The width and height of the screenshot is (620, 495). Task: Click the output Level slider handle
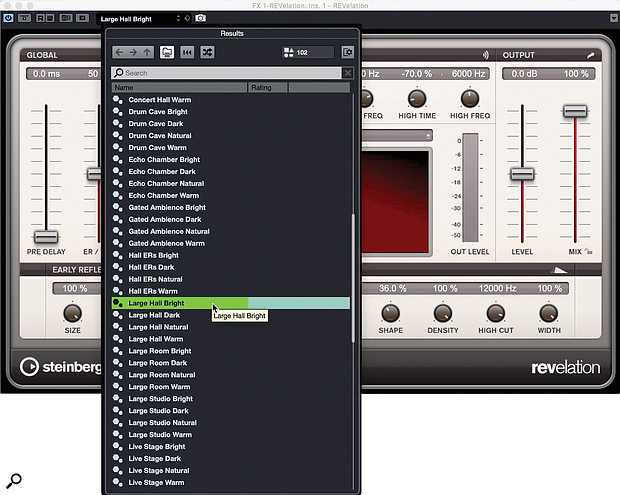pos(522,174)
